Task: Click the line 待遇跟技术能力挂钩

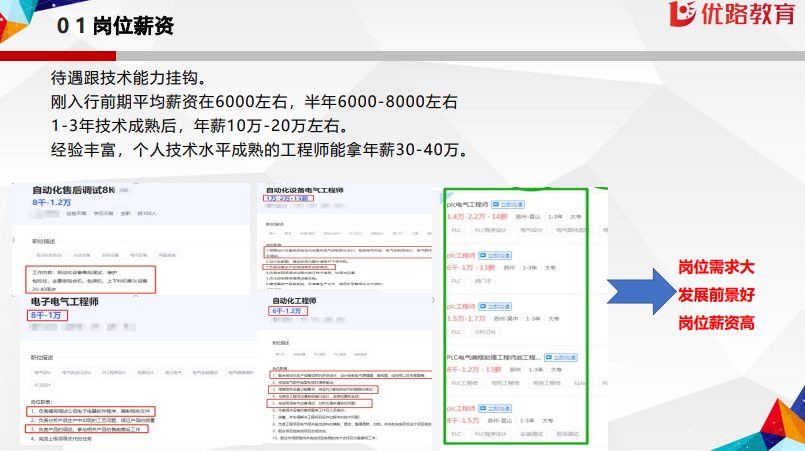Action: tap(129, 78)
